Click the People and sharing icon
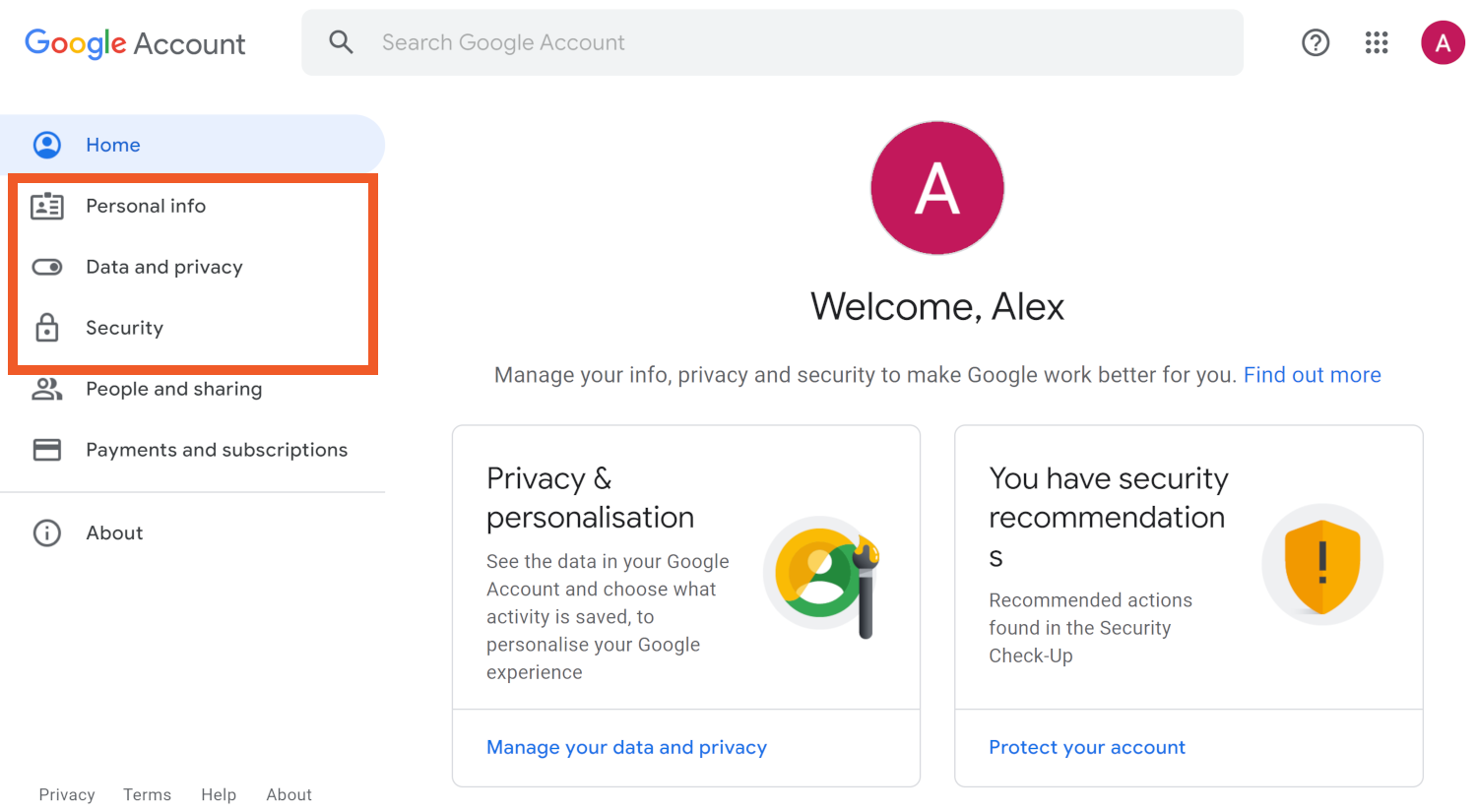Image resolution: width=1477 pixels, height=812 pixels. [x=47, y=389]
